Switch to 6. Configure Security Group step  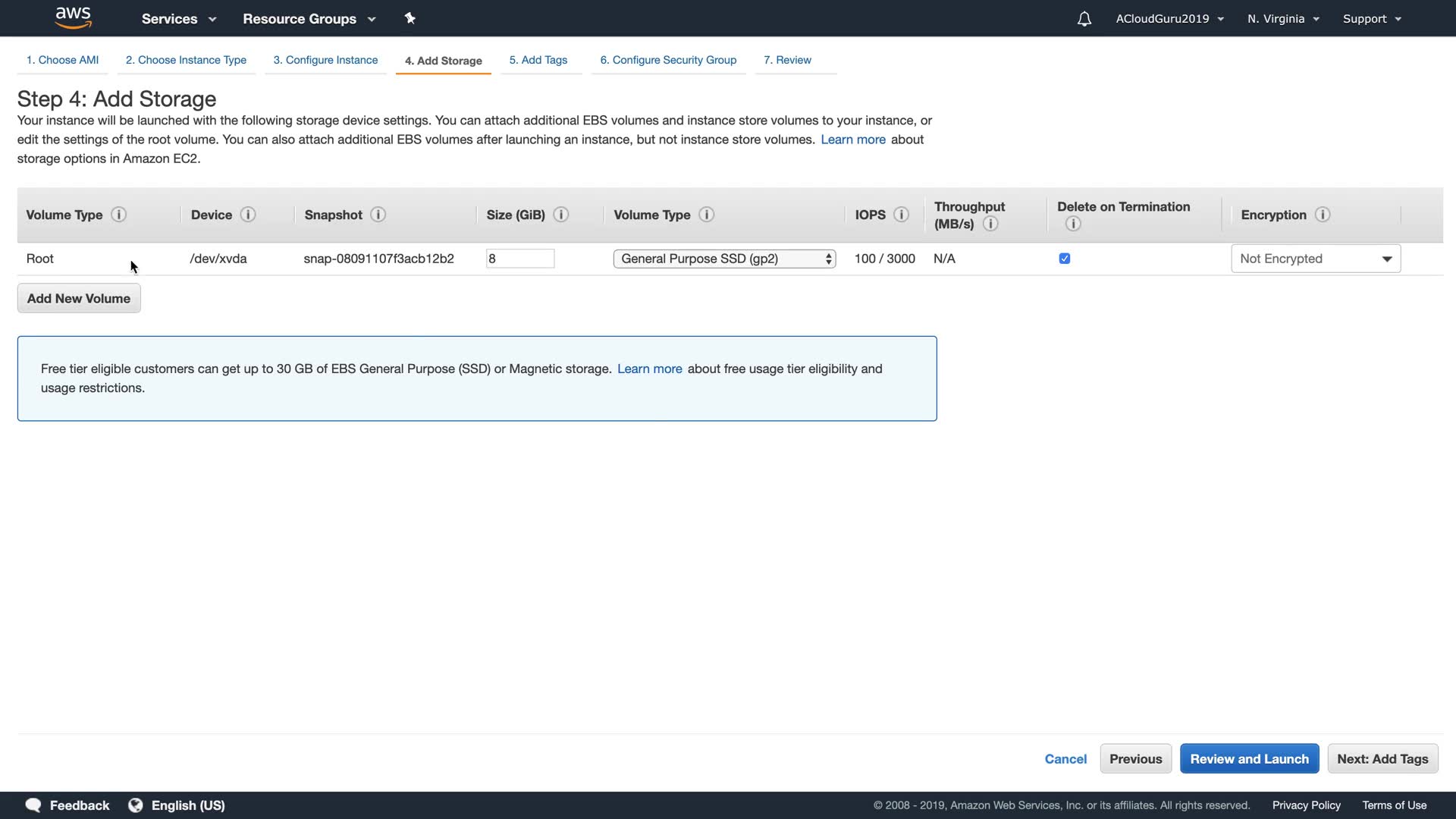pos(667,60)
